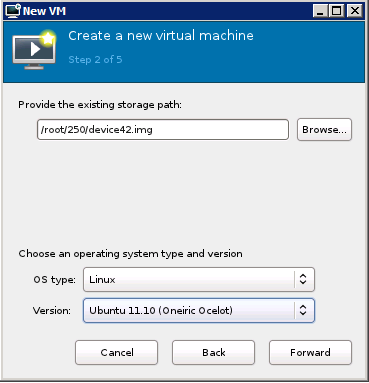369x383 pixels.
Task: Click 'Choose an operating system type and version' label
Action: pyautogui.click(x=130, y=254)
